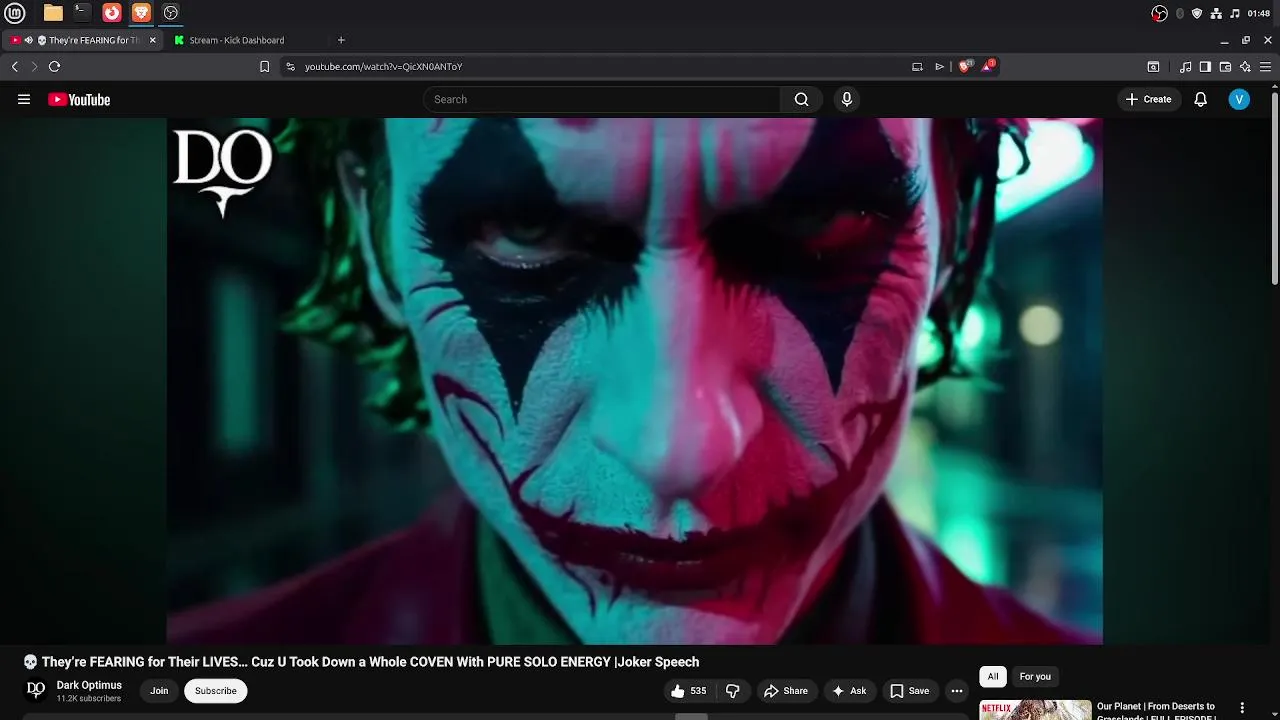The image size is (1280, 720).
Task: Join the Dark Optimus channel membership
Action: (159, 691)
